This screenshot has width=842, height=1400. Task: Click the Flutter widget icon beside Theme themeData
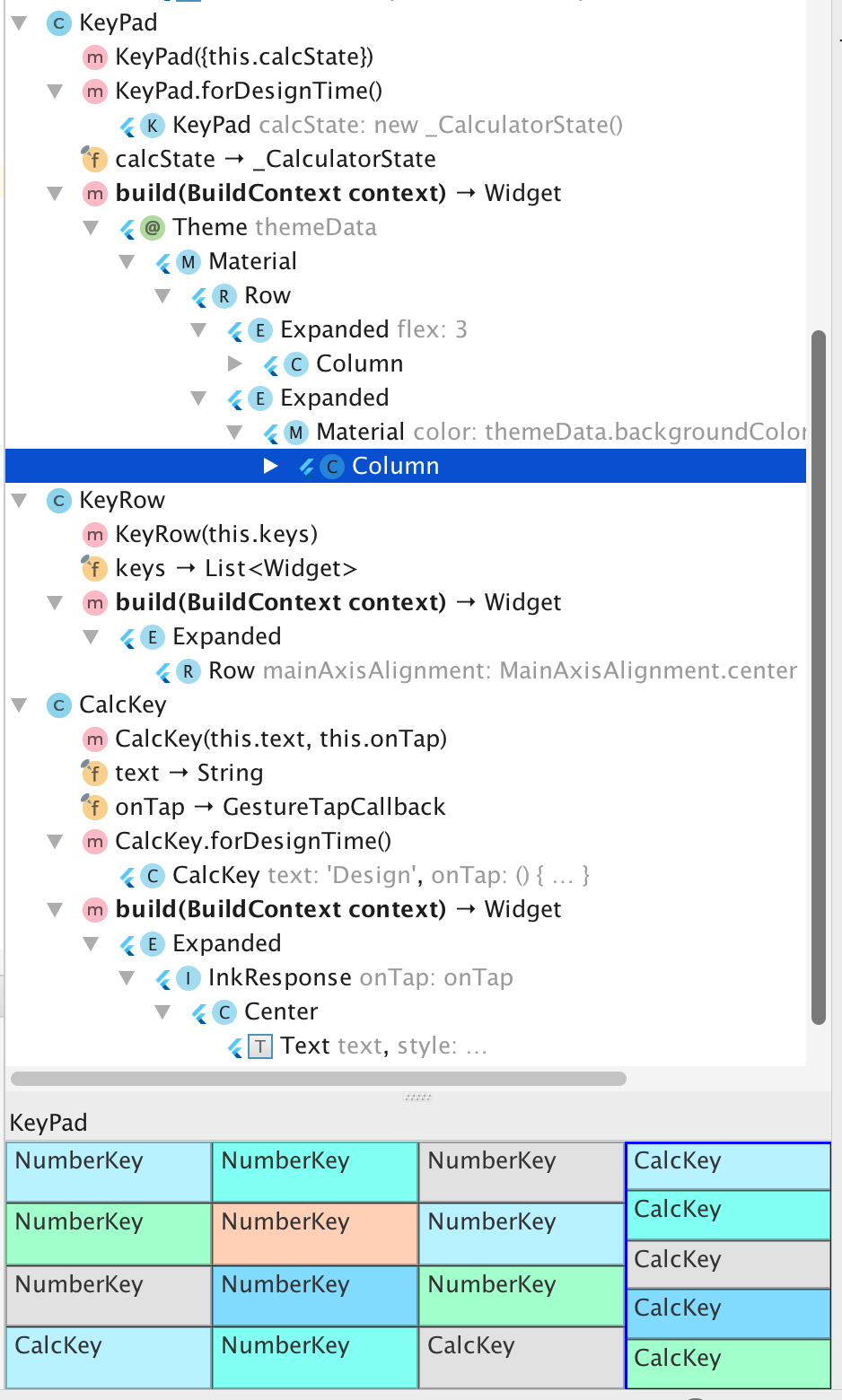(x=127, y=228)
